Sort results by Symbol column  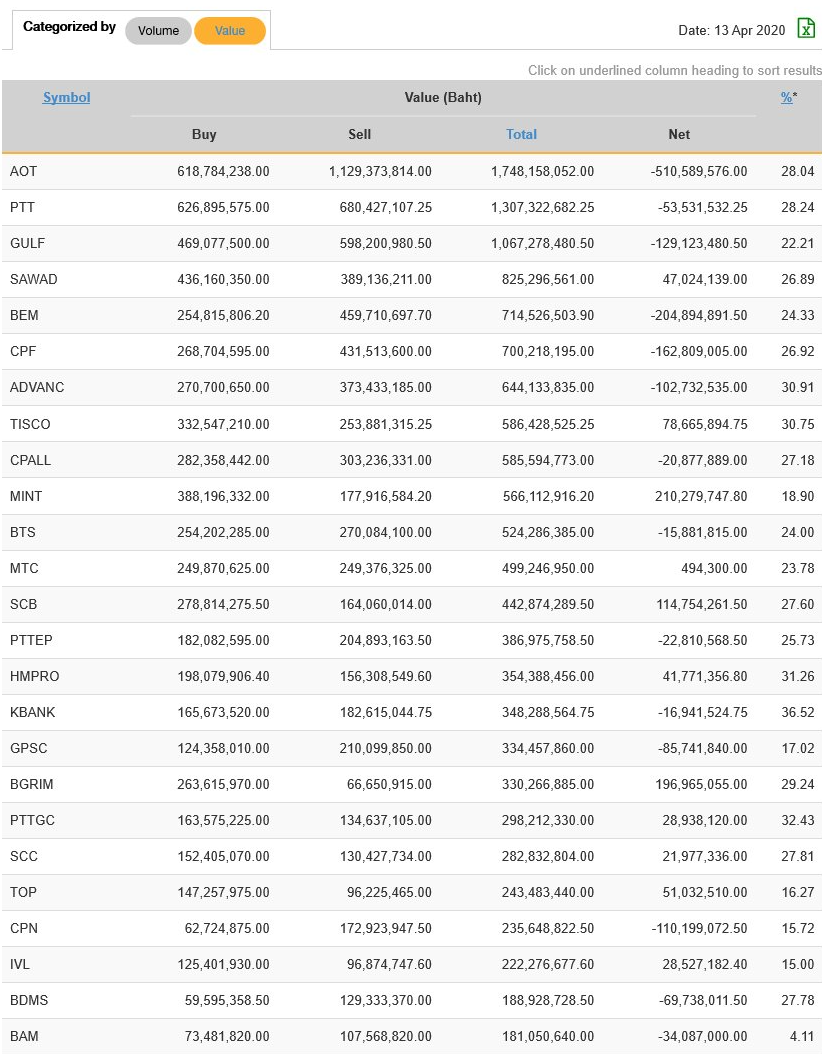coord(66,97)
